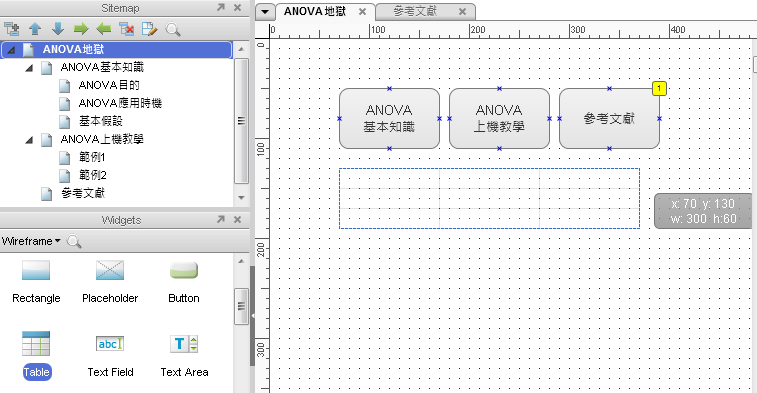The image size is (757, 393).
Task: Click the ANOVA 基本知識 canvas button
Action: click(x=389, y=118)
